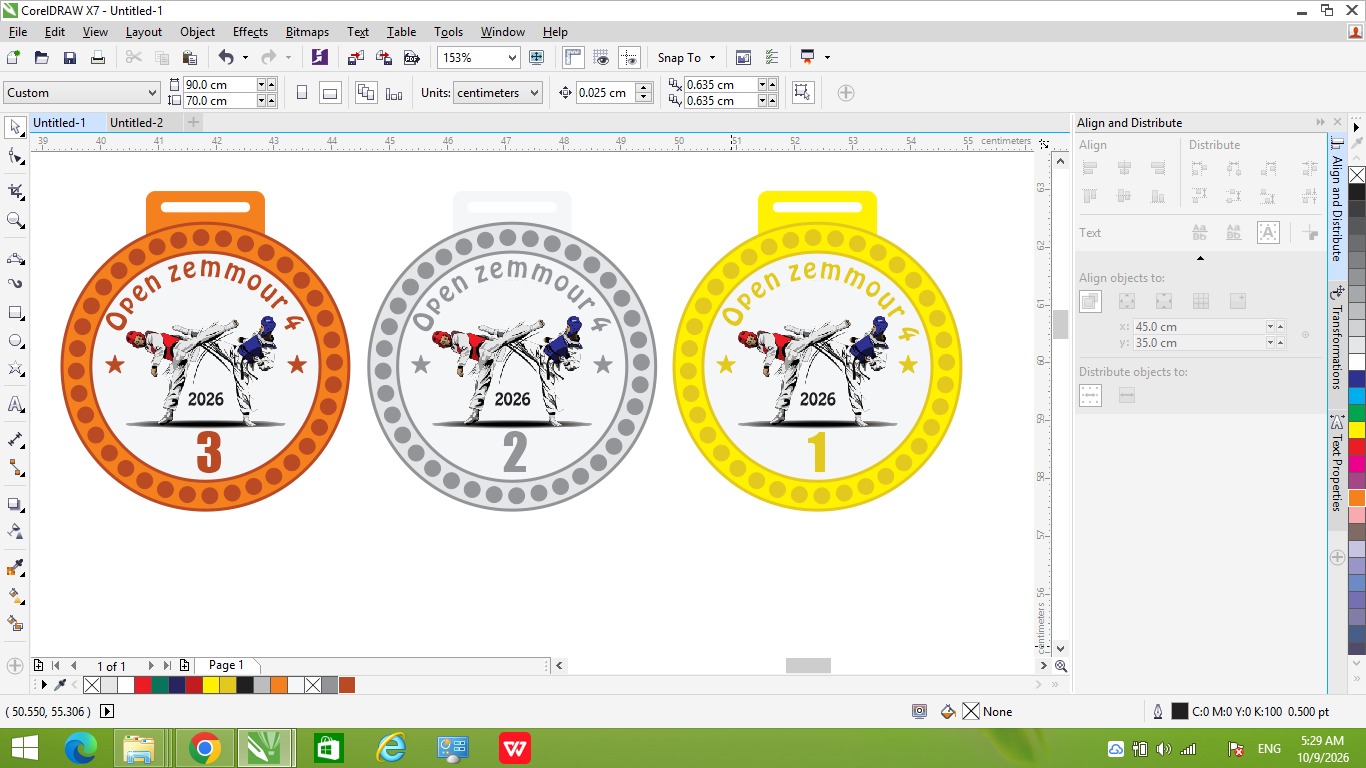The width and height of the screenshot is (1366, 768).
Task: Toggle Show Guidelines button
Action: (x=629, y=58)
